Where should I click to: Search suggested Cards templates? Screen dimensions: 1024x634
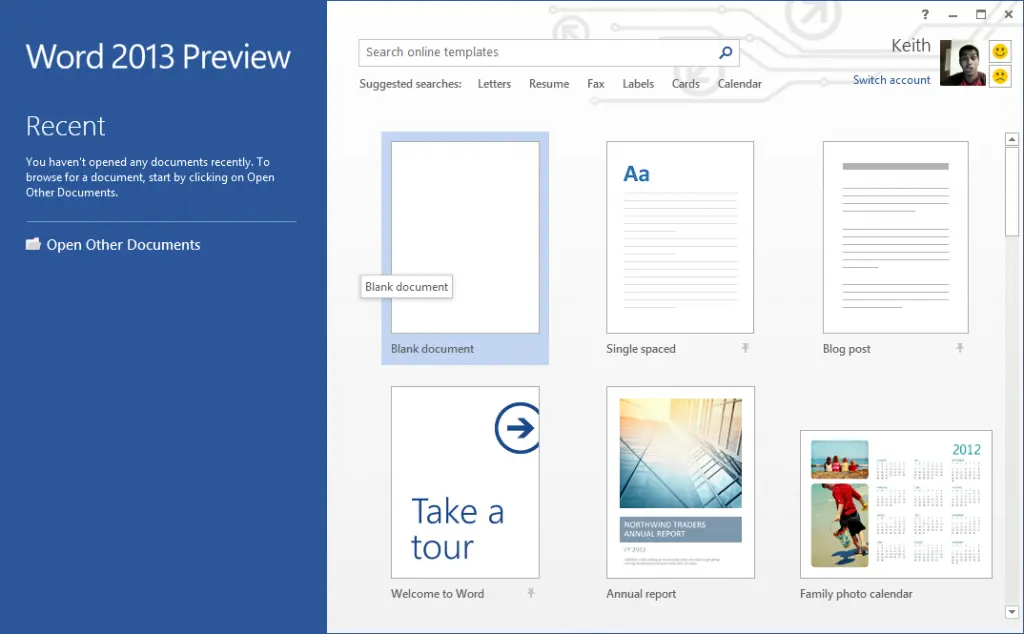686,84
